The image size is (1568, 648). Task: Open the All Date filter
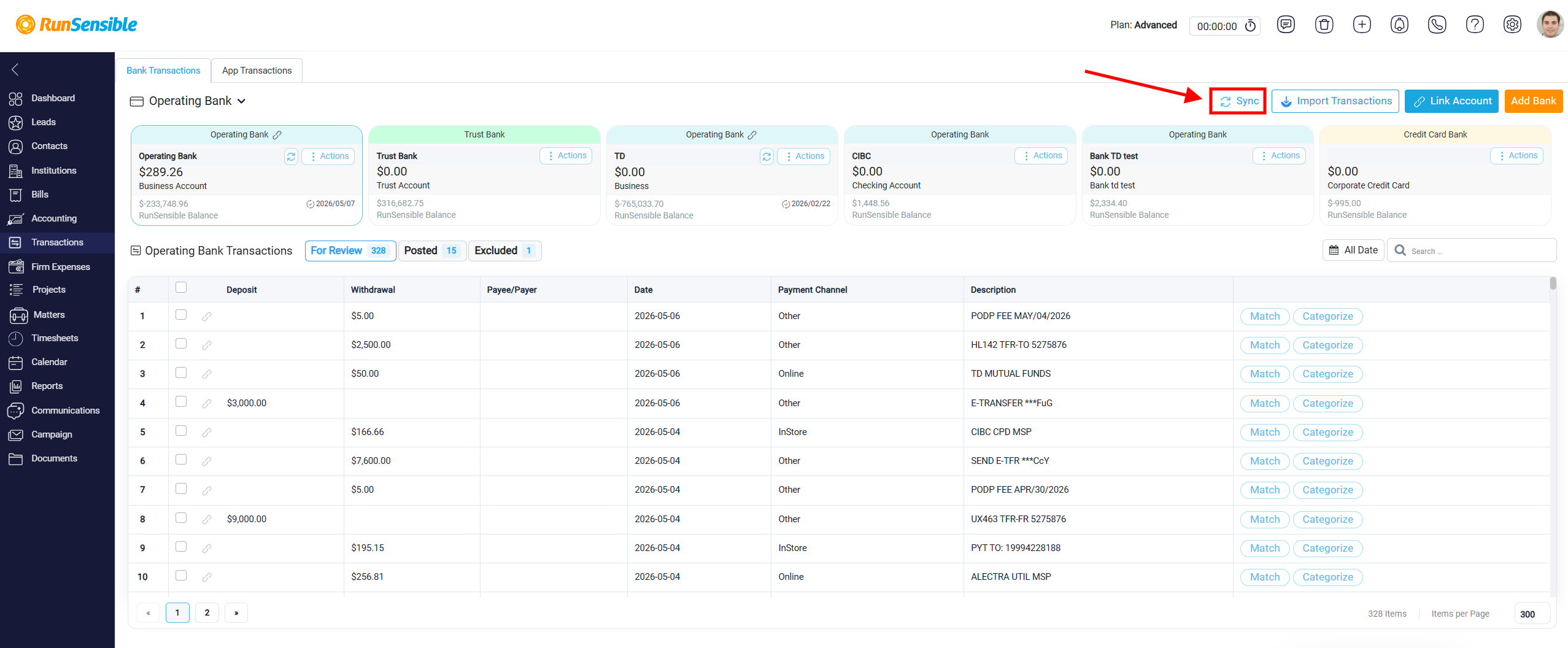(x=1353, y=250)
